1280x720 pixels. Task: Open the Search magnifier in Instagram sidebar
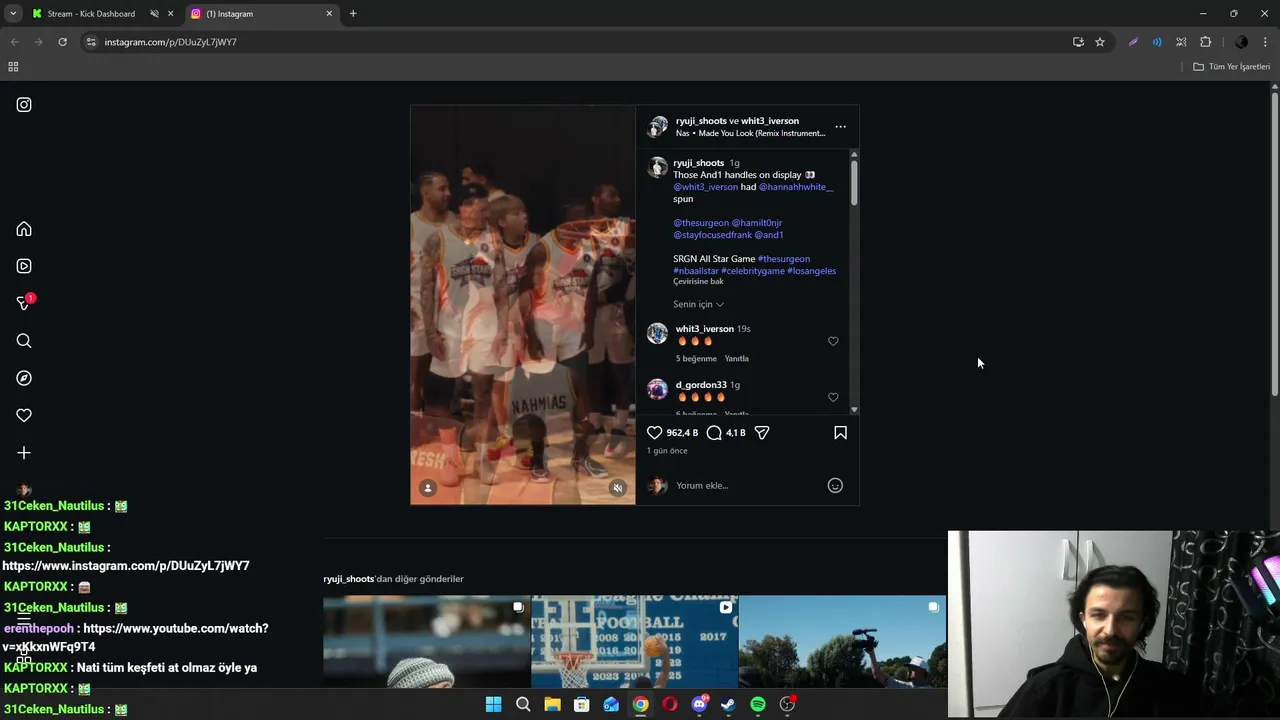point(24,341)
